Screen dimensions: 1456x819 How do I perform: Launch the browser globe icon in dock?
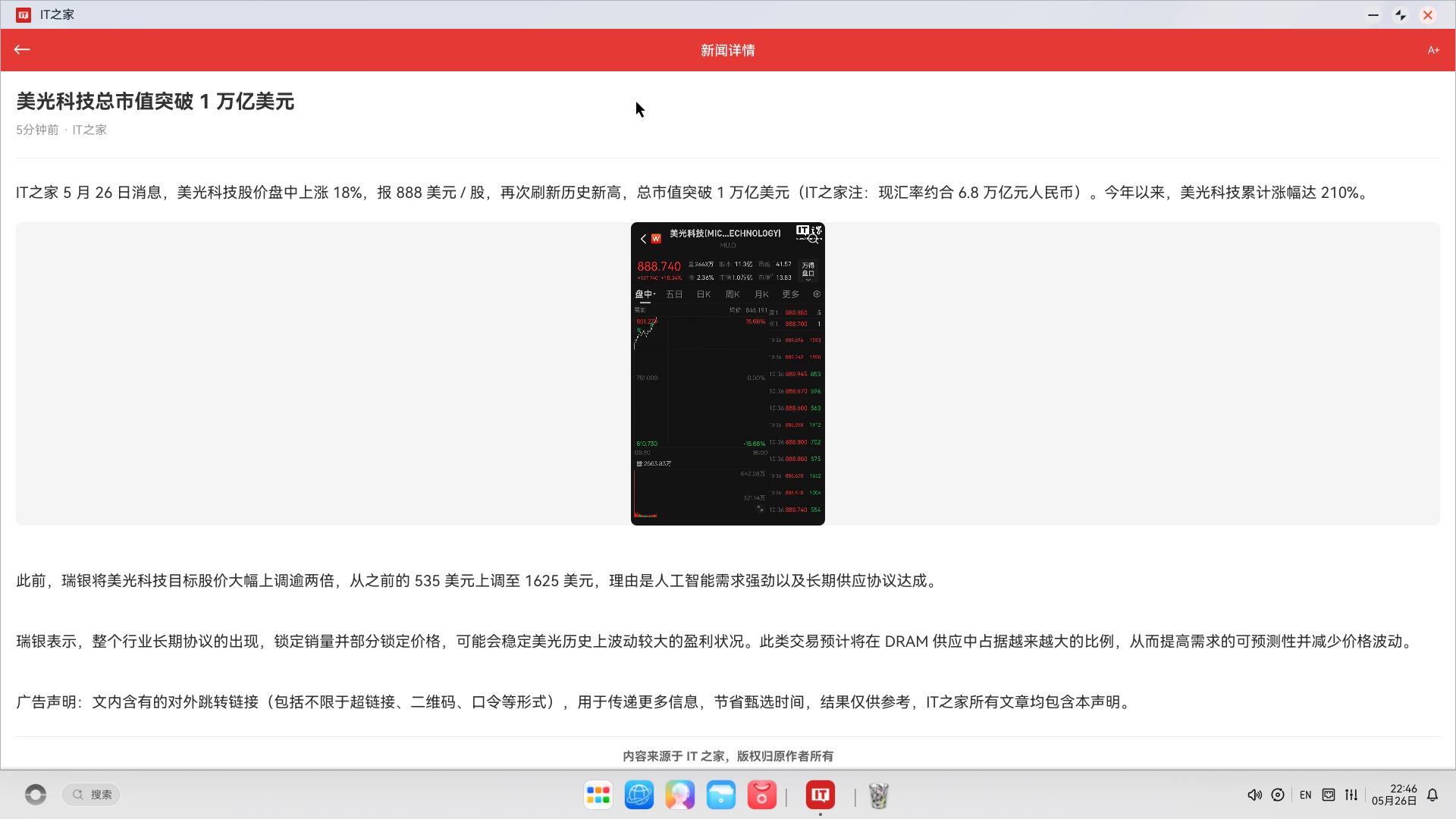tap(639, 795)
